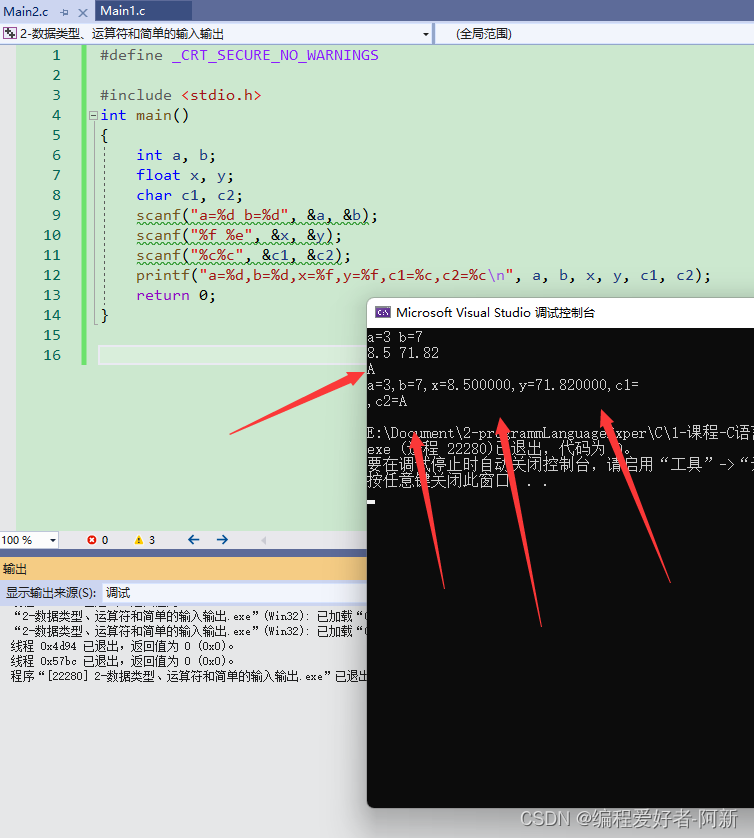
Task: Click the float x, y; declaration
Action: (185, 175)
